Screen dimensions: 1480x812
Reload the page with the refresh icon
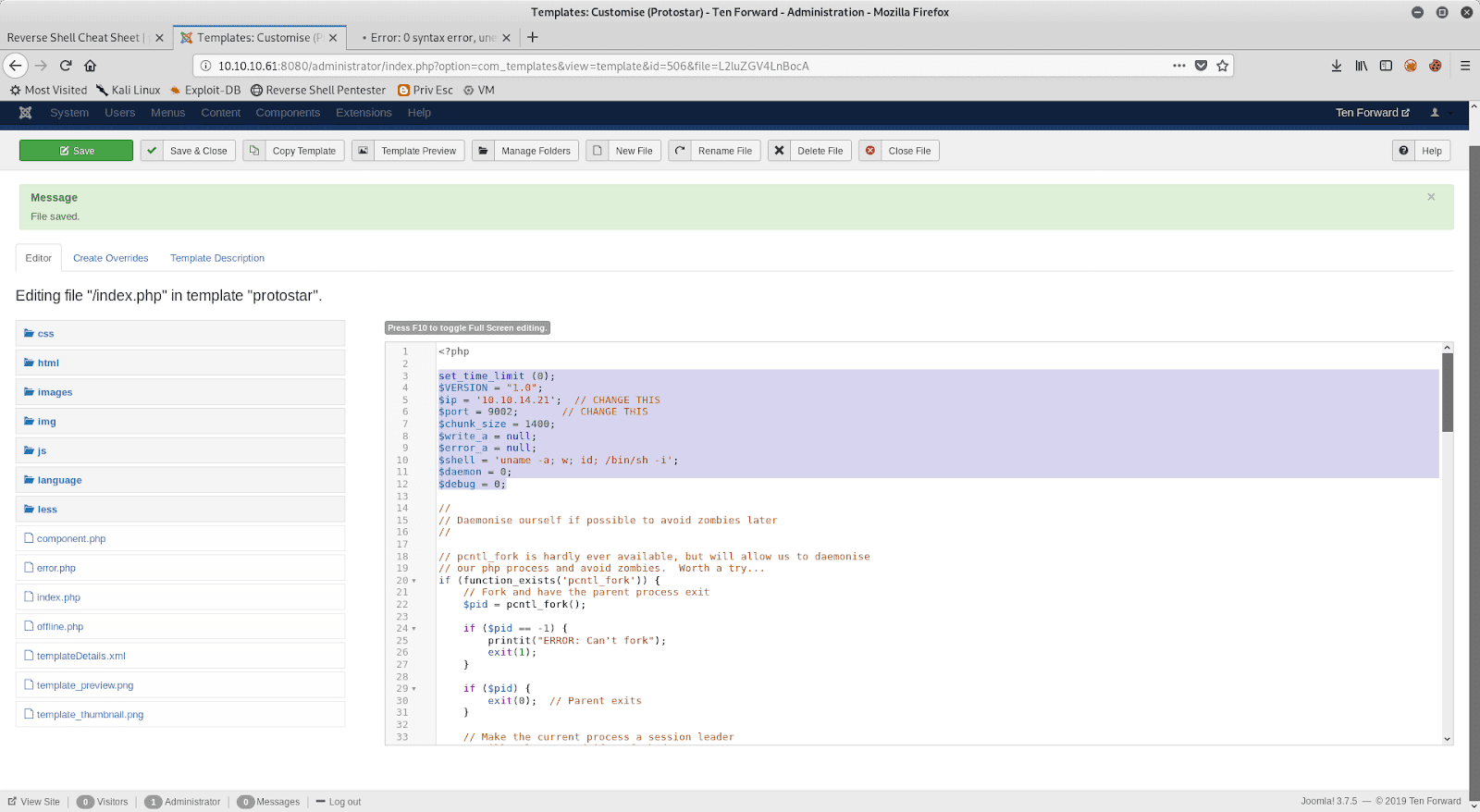point(66,66)
